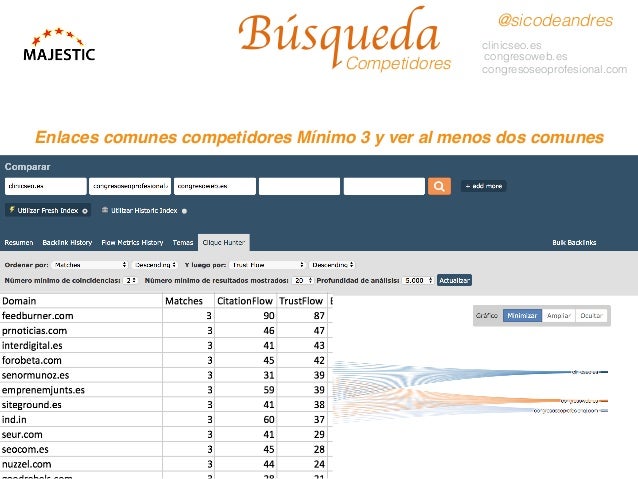Viewport: 638px width, 479px height.
Task: Click the first compare field with clinicseo.es
Action: click(46, 186)
